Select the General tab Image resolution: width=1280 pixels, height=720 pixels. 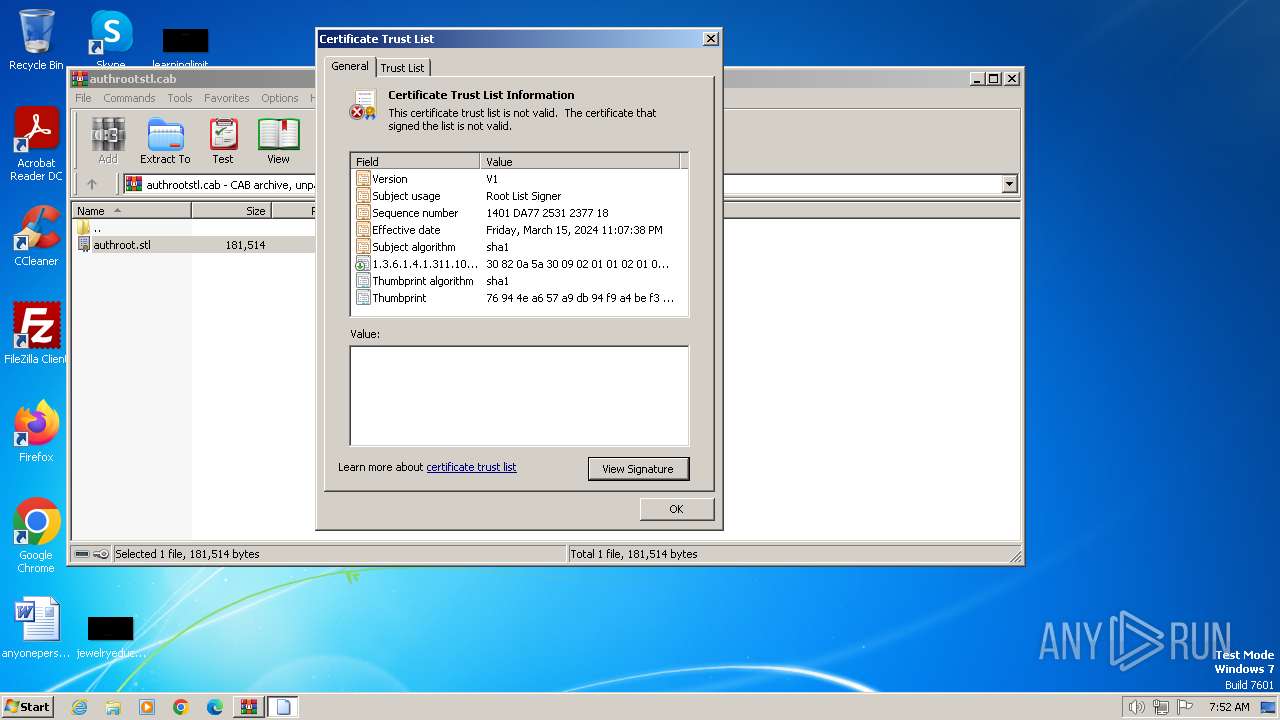350,66
